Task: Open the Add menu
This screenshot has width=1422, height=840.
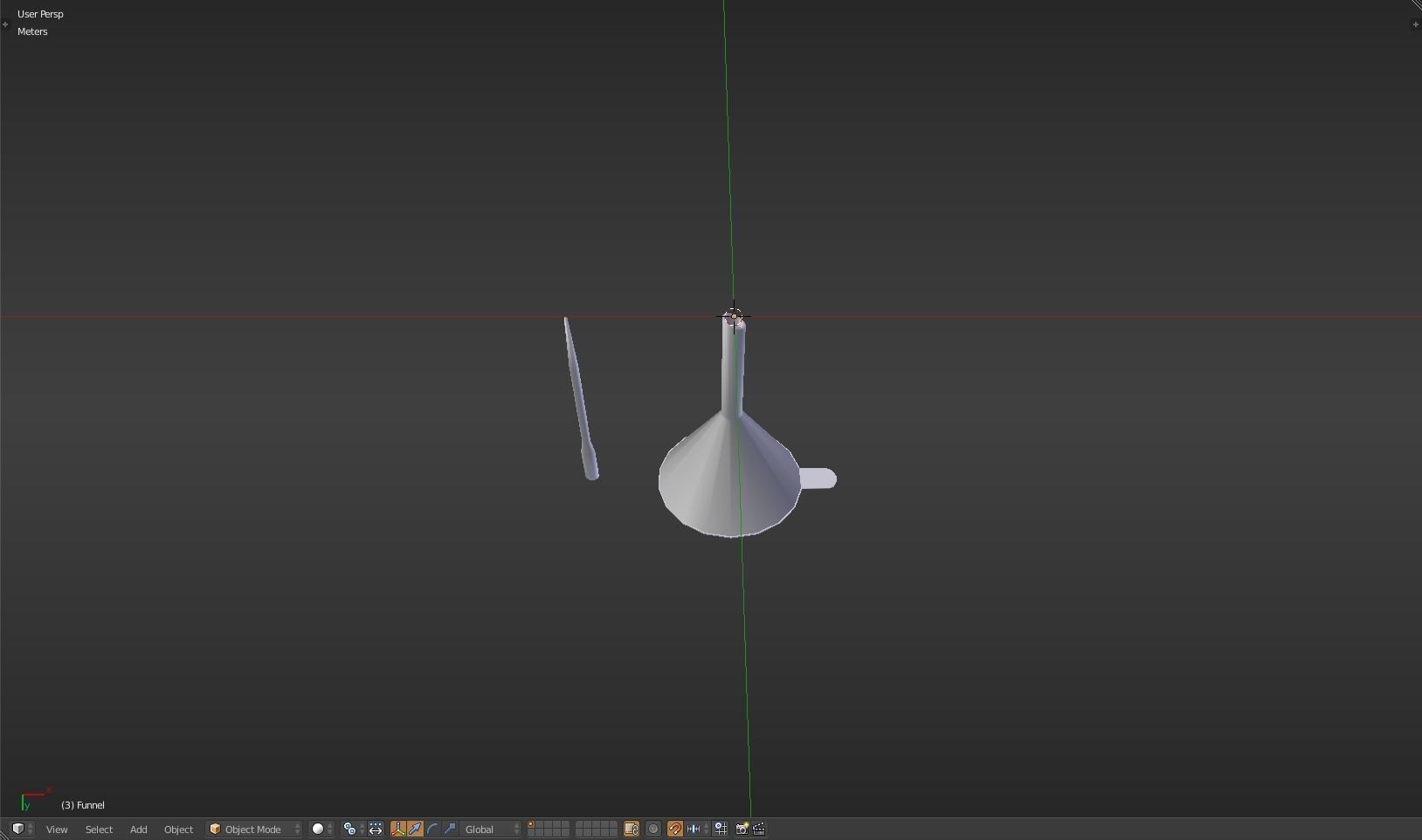Action: (138, 829)
